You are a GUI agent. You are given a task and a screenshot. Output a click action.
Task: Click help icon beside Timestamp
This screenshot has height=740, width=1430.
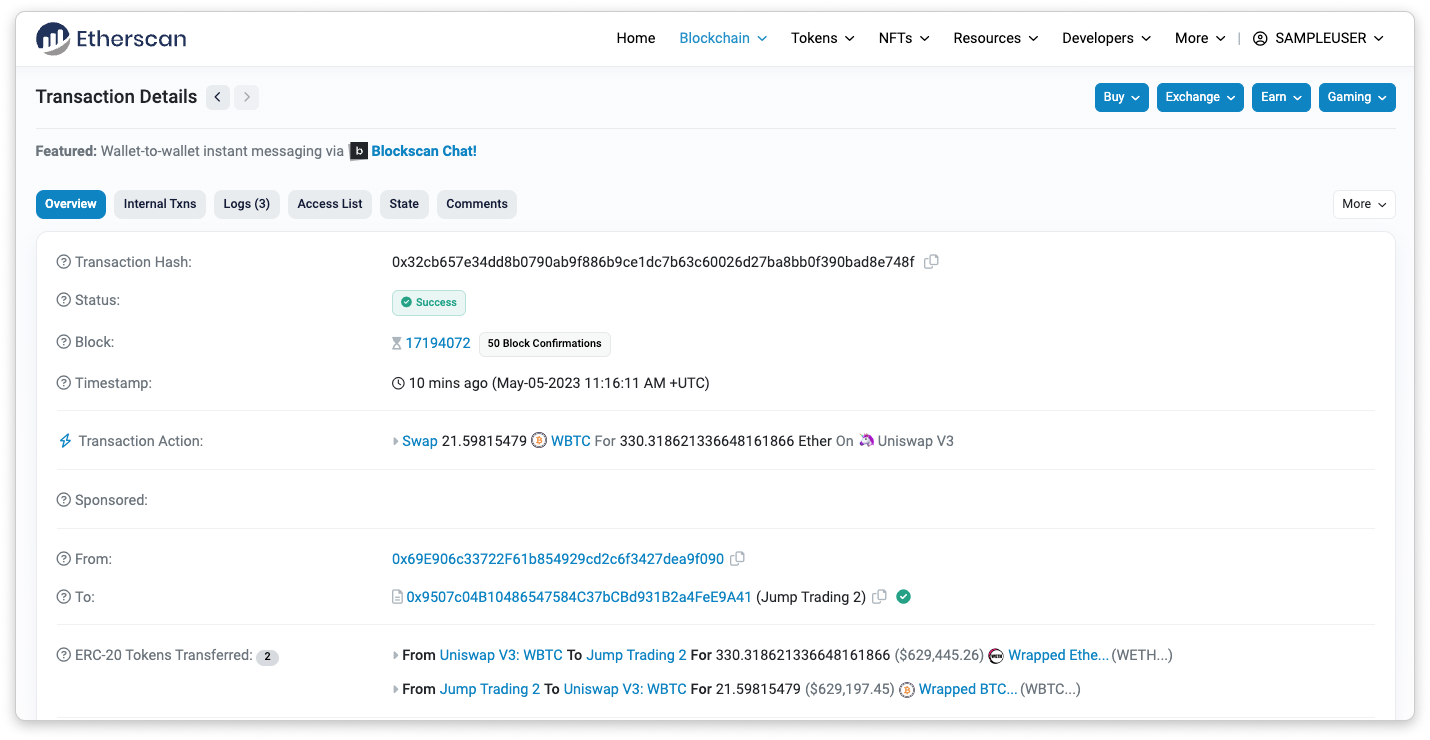64,383
